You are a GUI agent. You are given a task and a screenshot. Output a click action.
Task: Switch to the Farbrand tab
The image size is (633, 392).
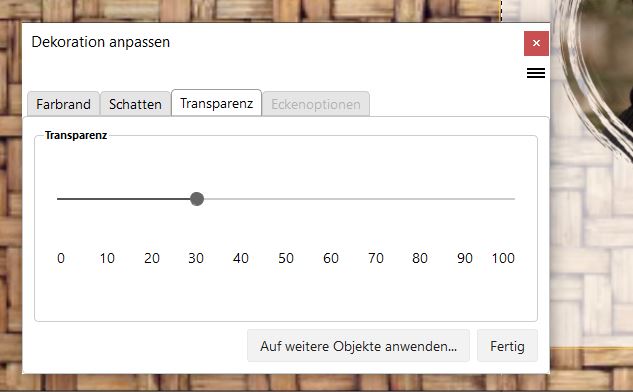tap(63, 104)
